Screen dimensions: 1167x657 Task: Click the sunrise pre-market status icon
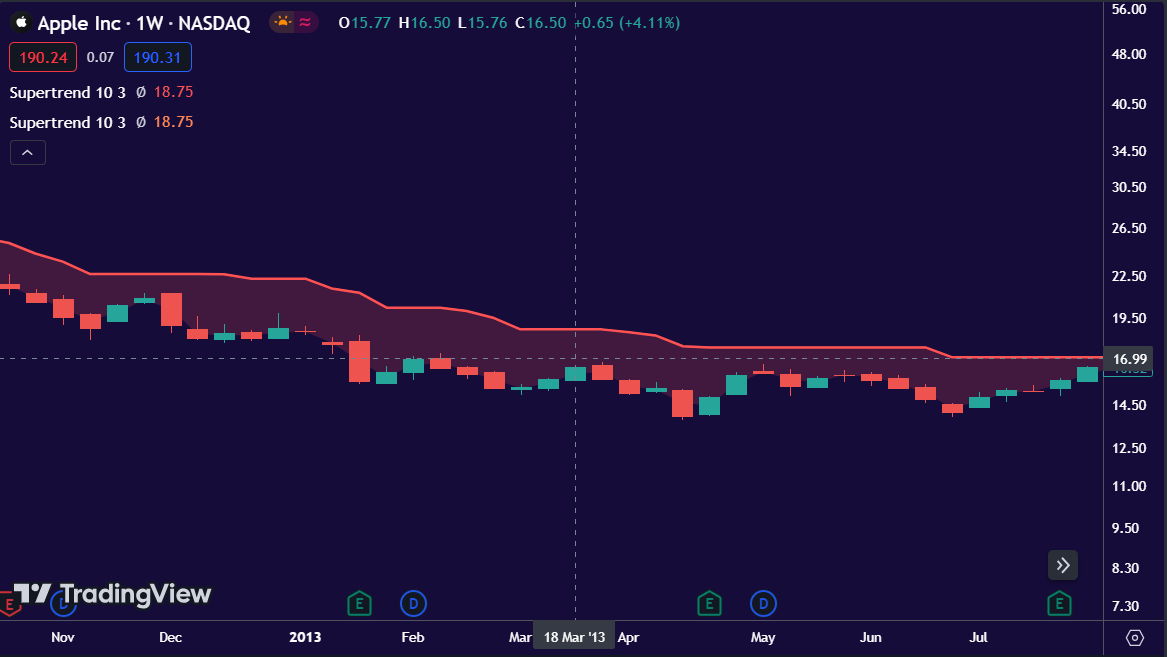(281, 21)
